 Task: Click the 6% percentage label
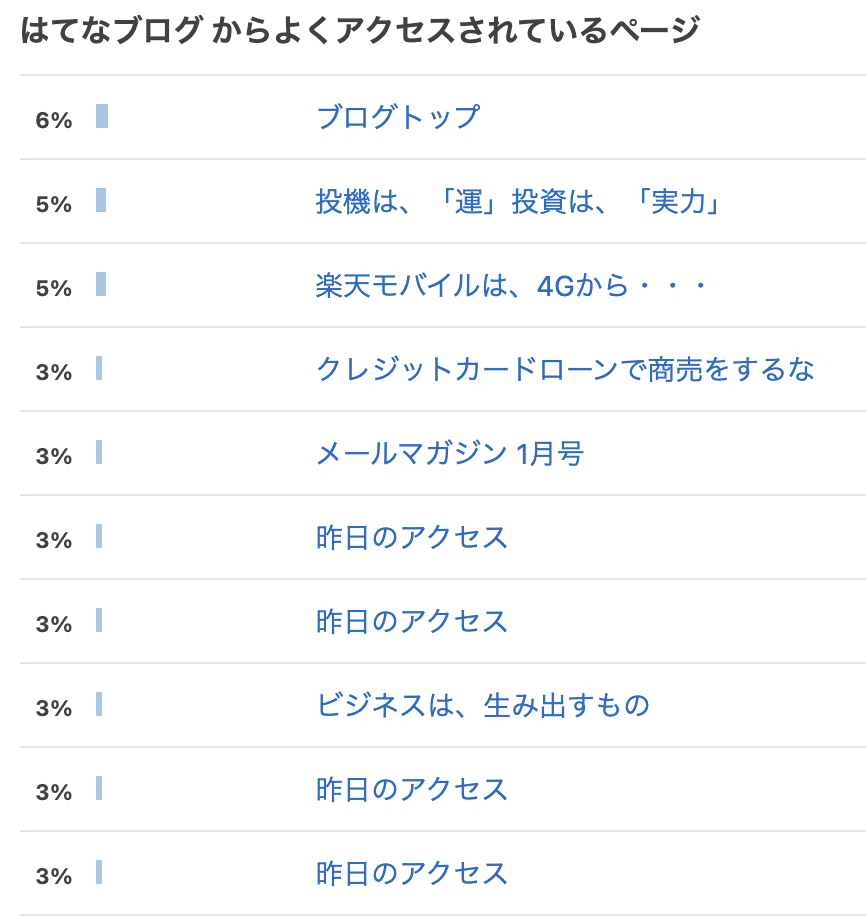pyautogui.click(x=54, y=121)
